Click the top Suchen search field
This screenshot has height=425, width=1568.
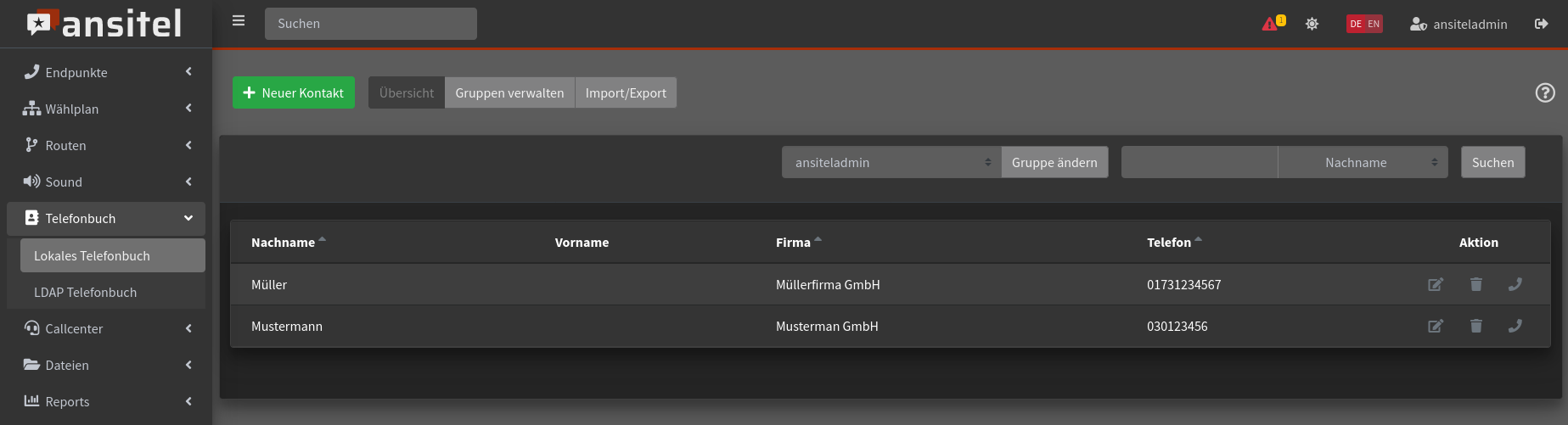[370, 24]
